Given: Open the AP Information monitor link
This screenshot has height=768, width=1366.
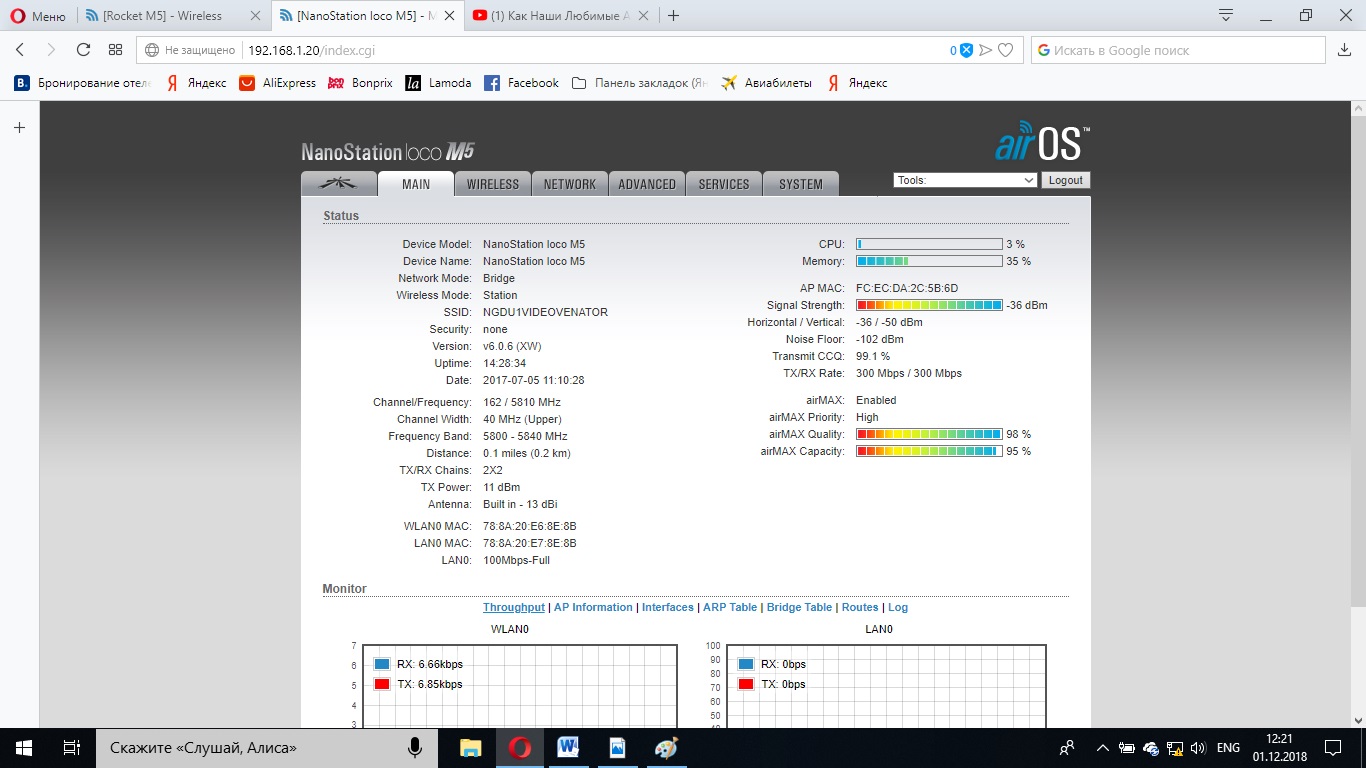Looking at the screenshot, I should coord(593,607).
